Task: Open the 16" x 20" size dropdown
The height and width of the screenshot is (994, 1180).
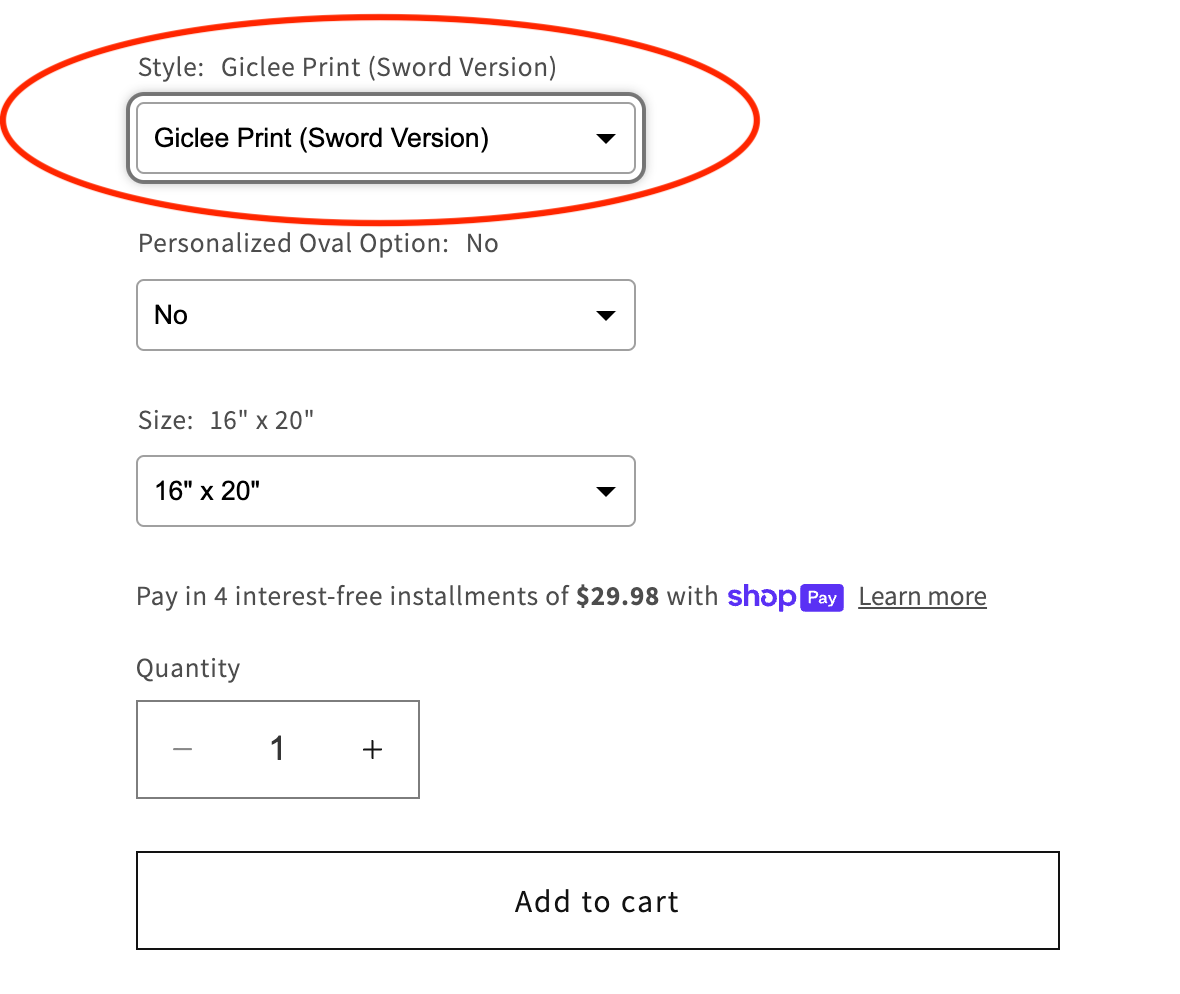Action: (x=385, y=492)
